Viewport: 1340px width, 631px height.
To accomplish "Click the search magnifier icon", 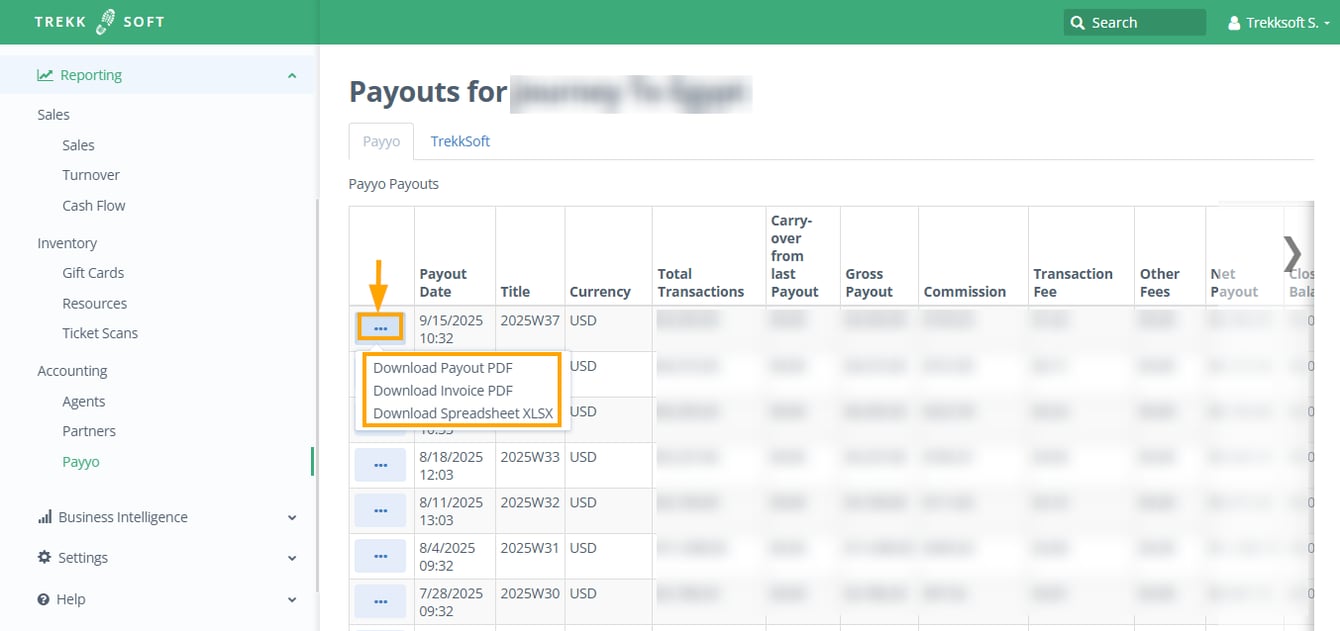I will click(1077, 22).
